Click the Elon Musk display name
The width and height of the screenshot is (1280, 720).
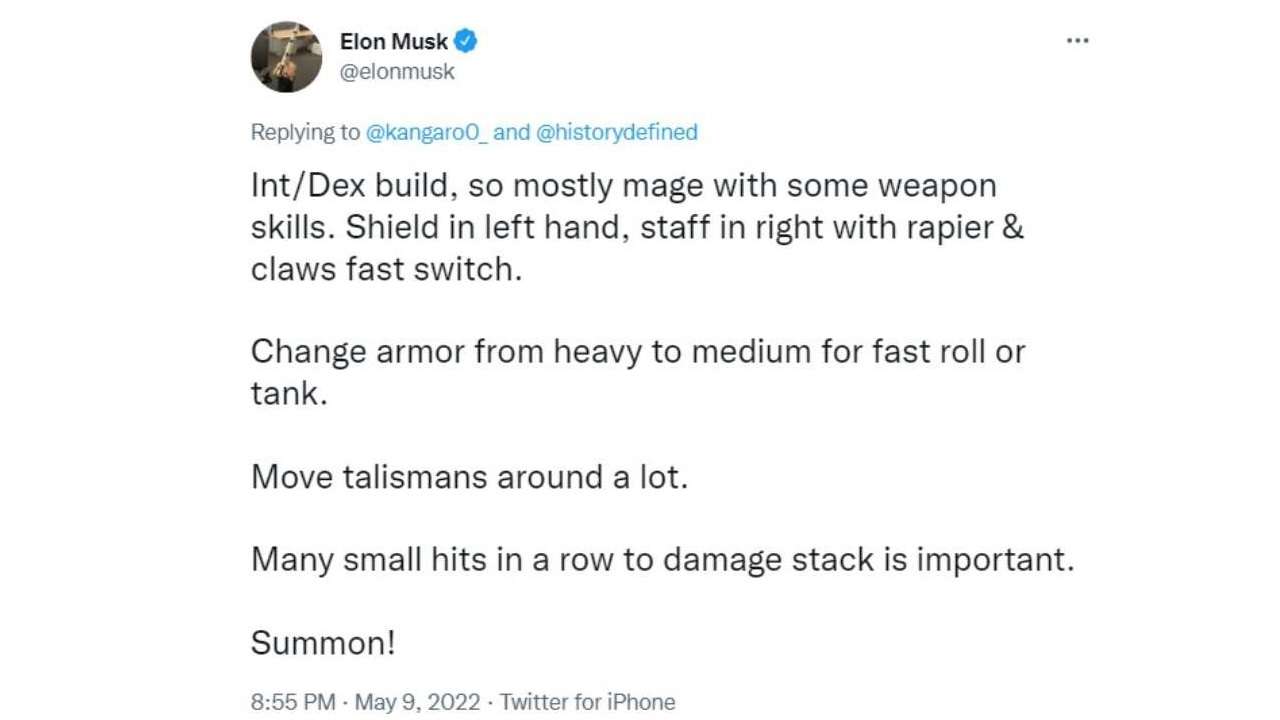click(394, 41)
